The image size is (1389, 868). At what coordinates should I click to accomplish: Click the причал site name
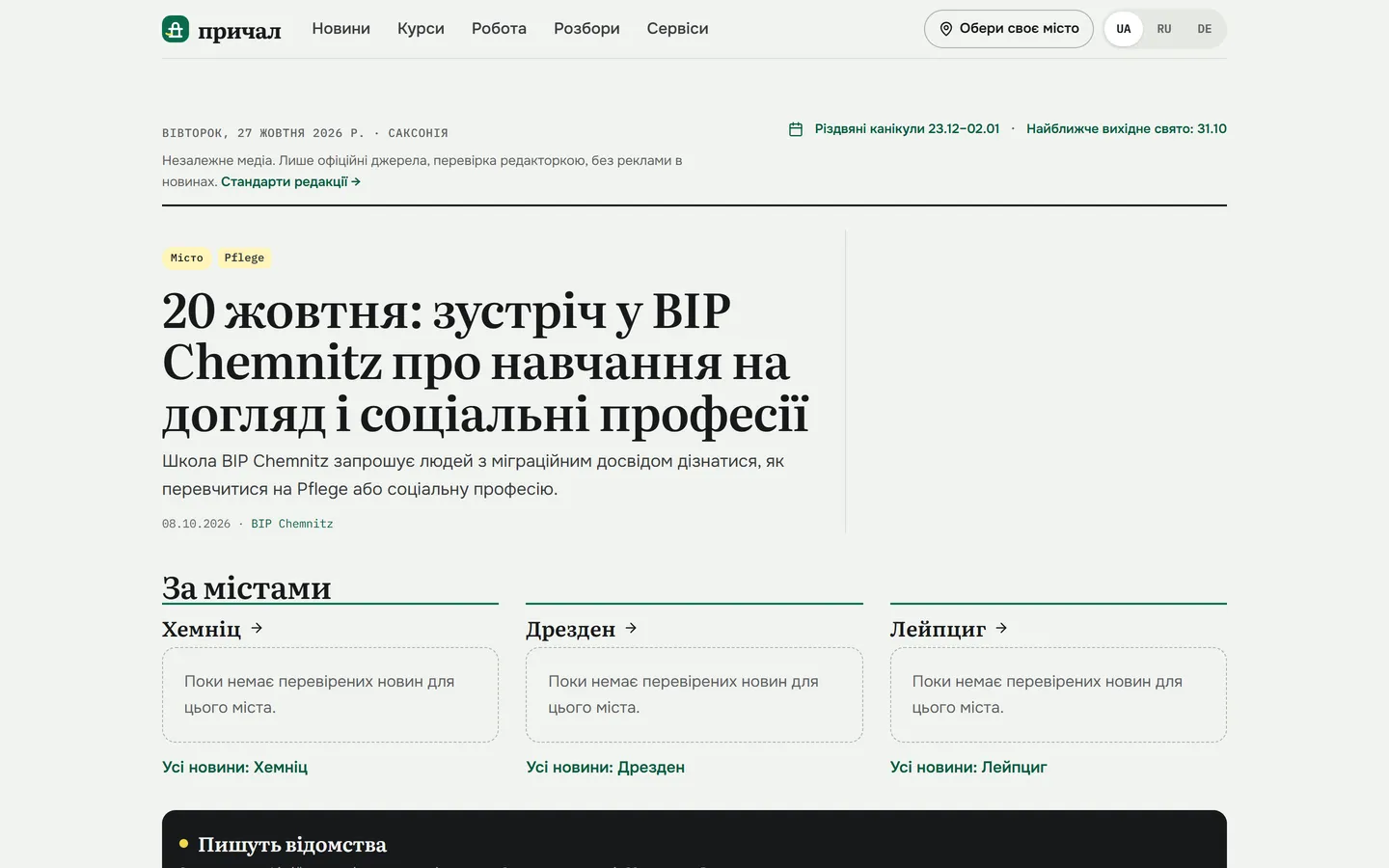point(239,30)
